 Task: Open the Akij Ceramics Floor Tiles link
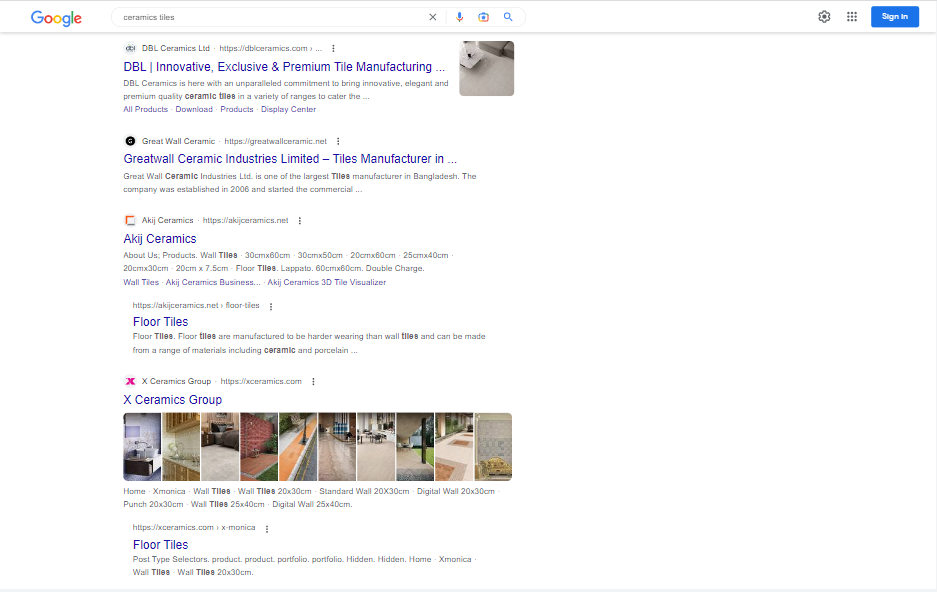tap(160, 321)
